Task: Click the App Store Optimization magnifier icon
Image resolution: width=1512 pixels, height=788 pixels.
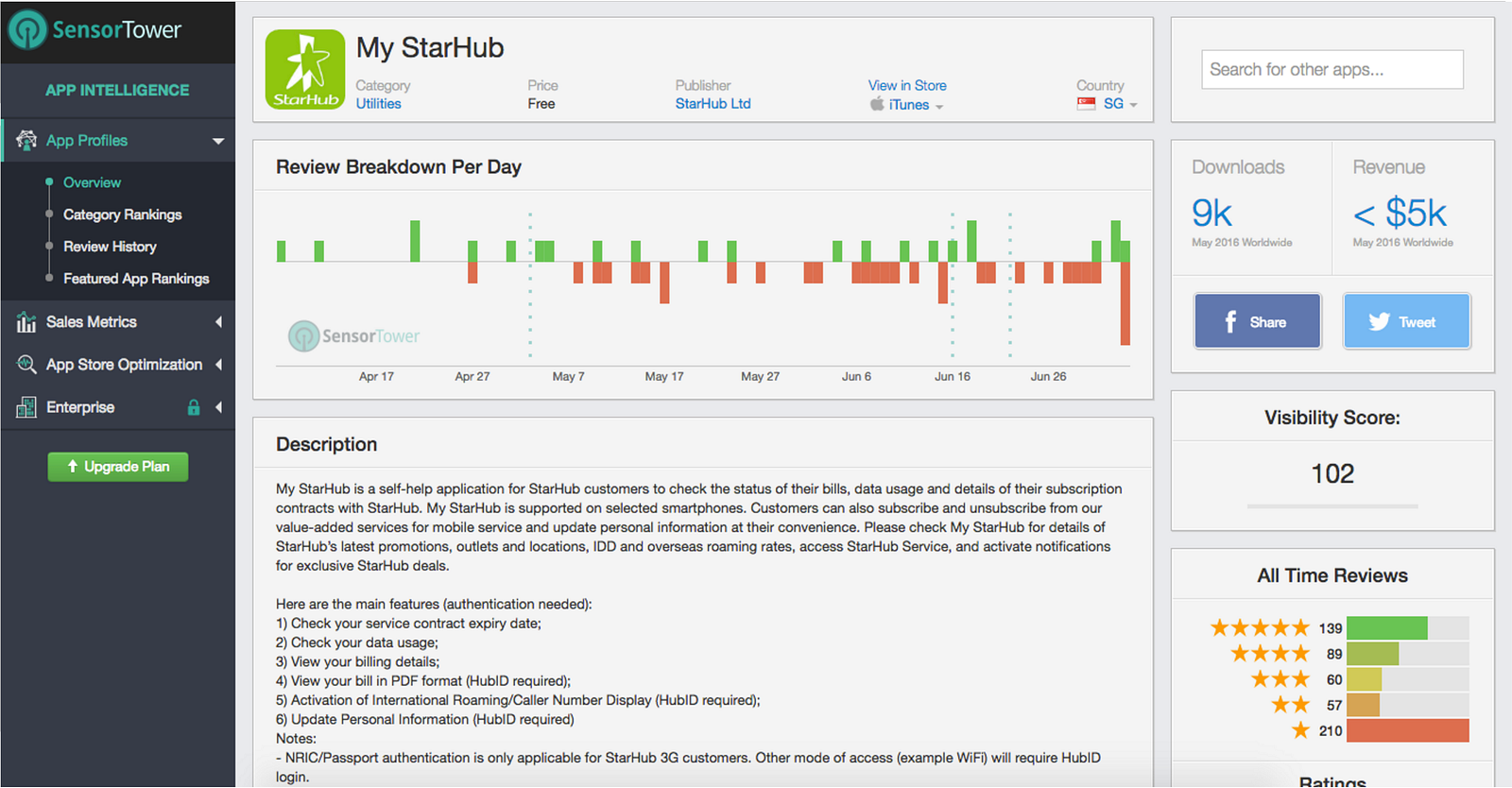Action: pos(26,365)
